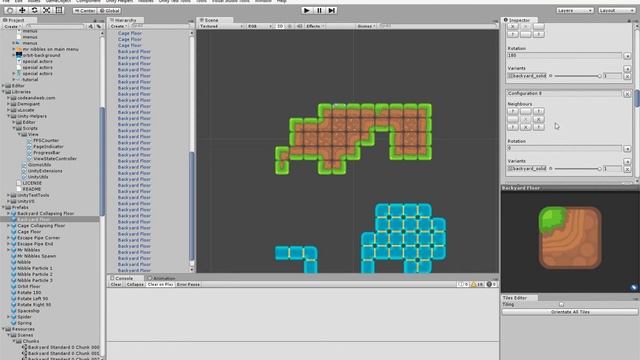Viewport: 640px width, 360px height.
Task: Open the Layers dropdown
Action: click(x=574, y=10)
